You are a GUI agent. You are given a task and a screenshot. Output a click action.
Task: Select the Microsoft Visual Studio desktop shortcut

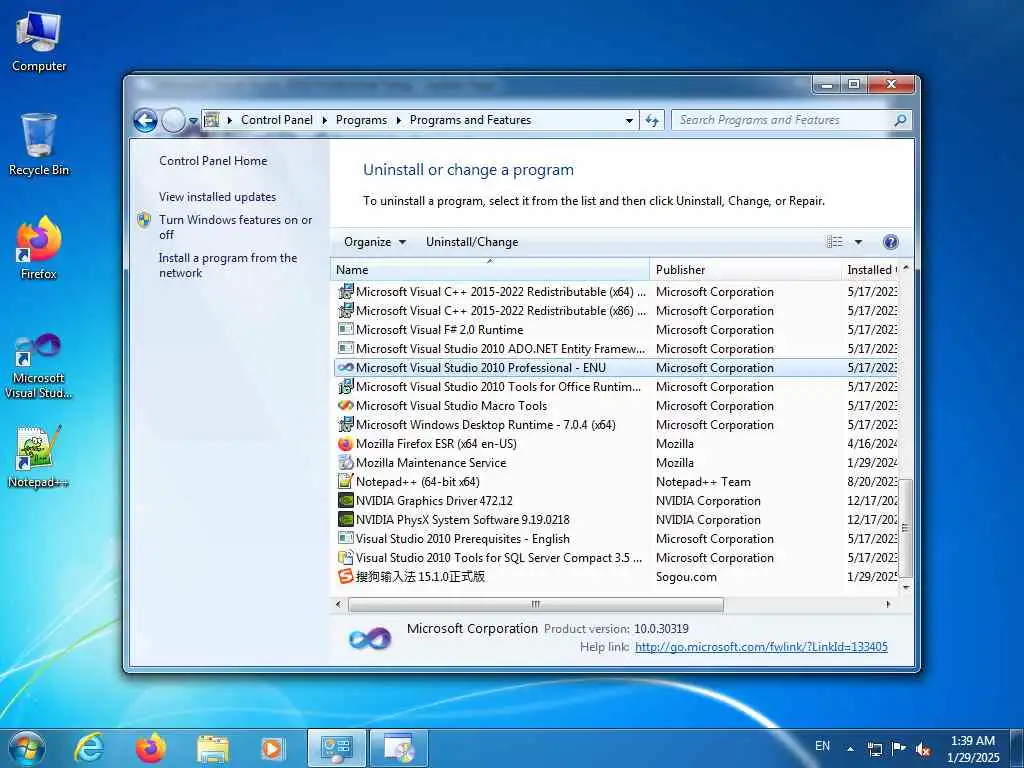(x=39, y=366)
